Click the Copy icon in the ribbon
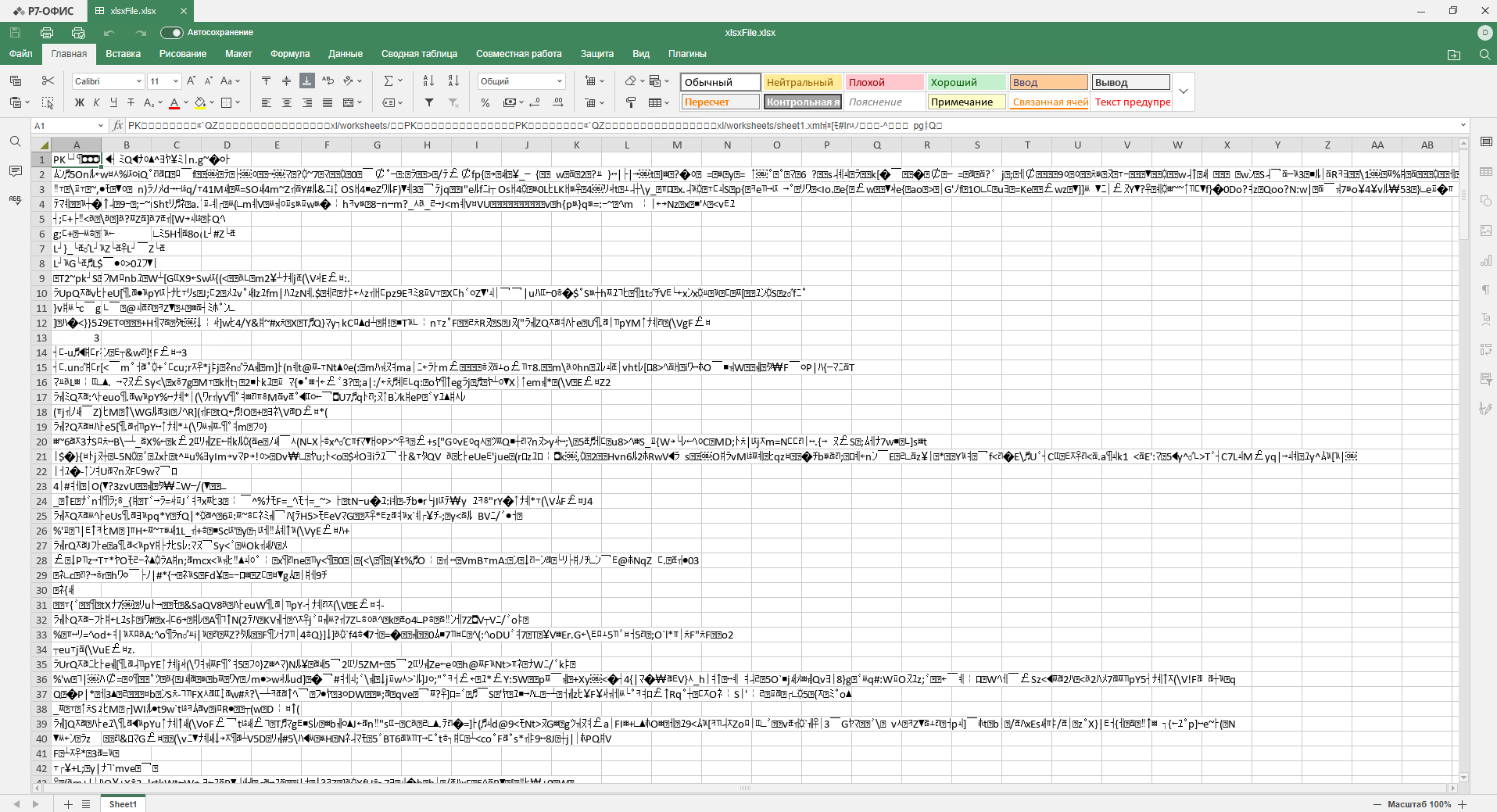The height and width of the screenshot is (812, 1497). 16,80
